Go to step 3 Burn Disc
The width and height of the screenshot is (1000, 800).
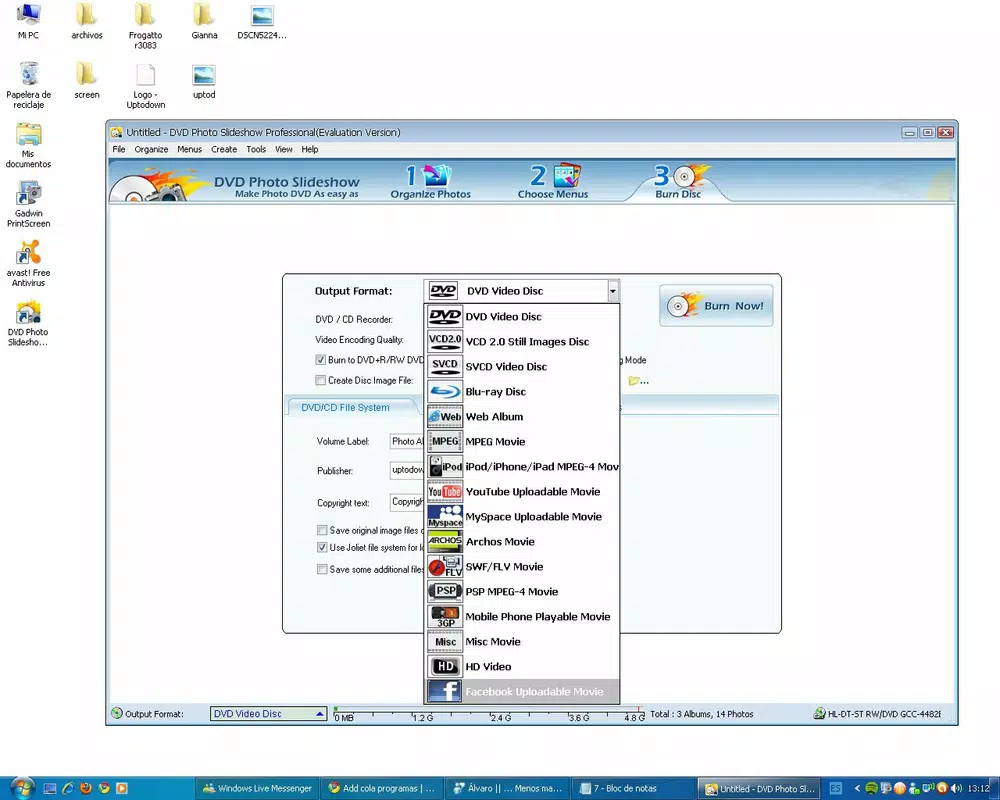(x=679, y=182)
